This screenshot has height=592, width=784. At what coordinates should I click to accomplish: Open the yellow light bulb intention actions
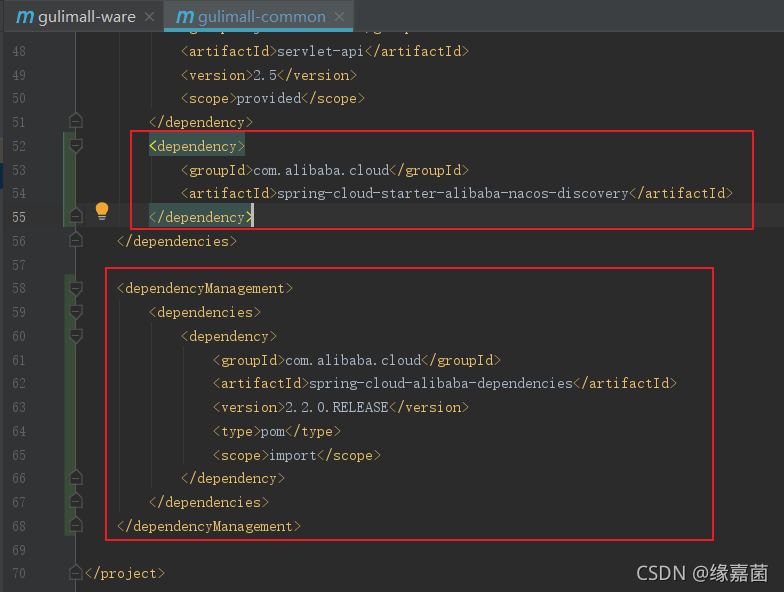pyautogui.click(x=102, y=212)
